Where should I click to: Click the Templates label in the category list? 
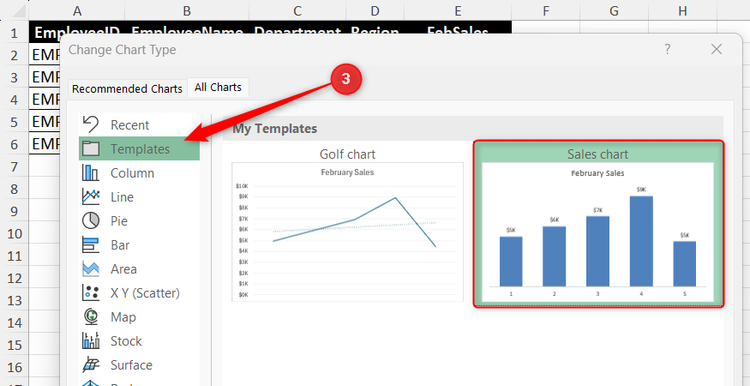coord(140,149)
